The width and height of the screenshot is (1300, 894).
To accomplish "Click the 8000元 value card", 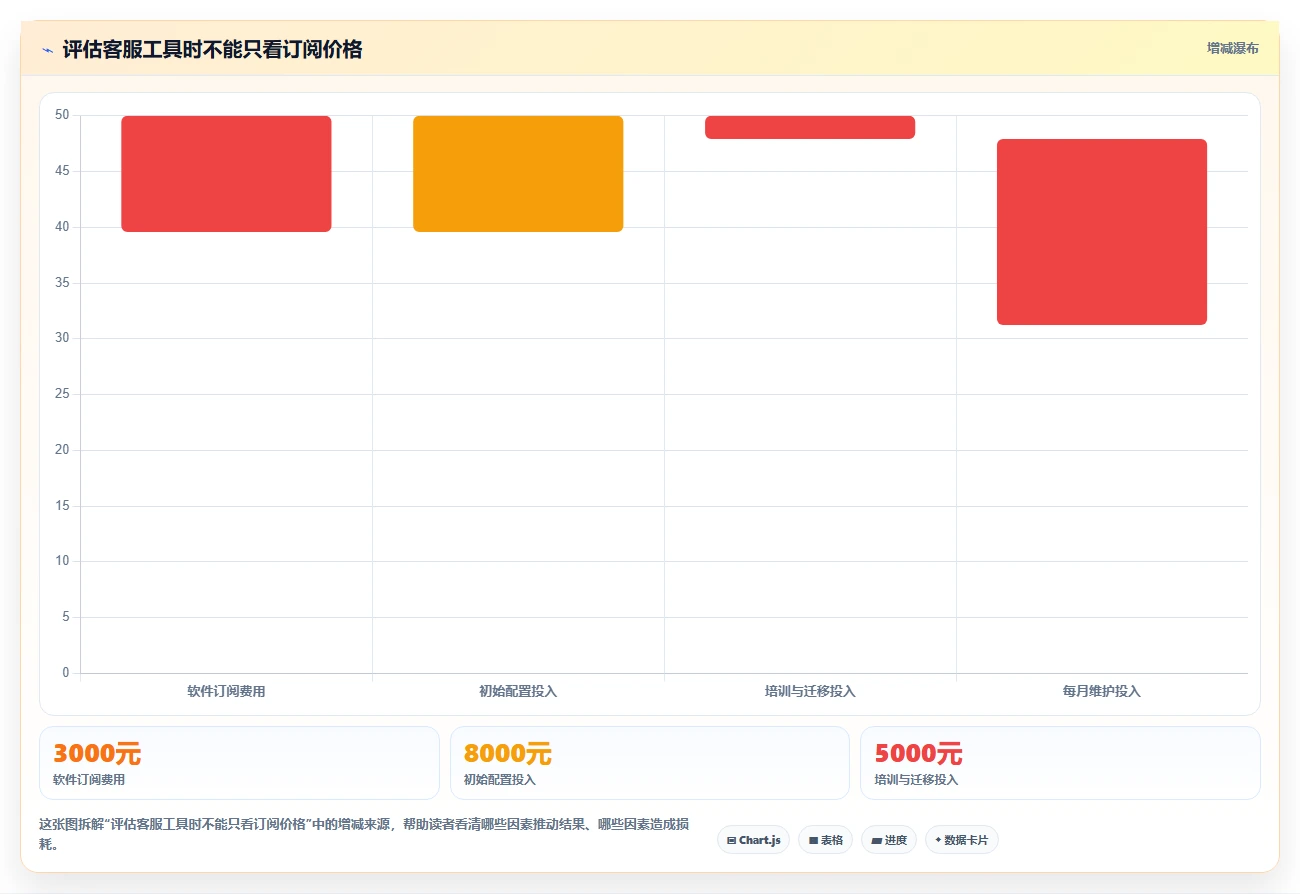I will 650,763.
